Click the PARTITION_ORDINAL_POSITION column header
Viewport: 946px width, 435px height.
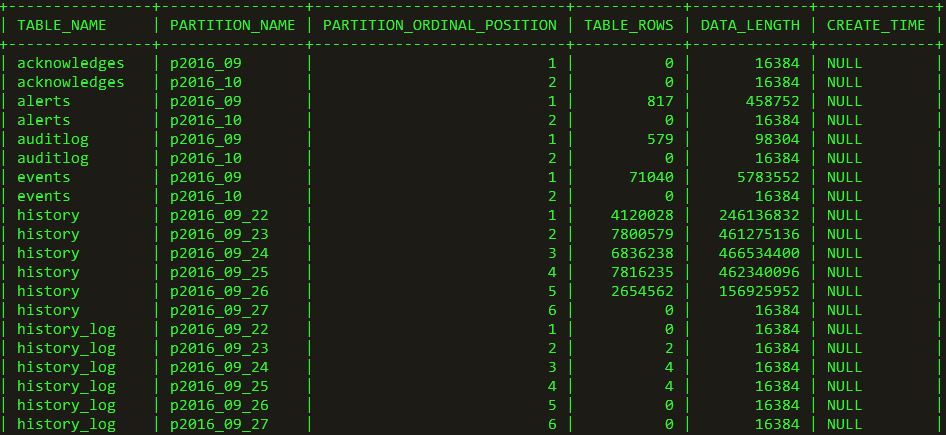[x=440, y=25]
